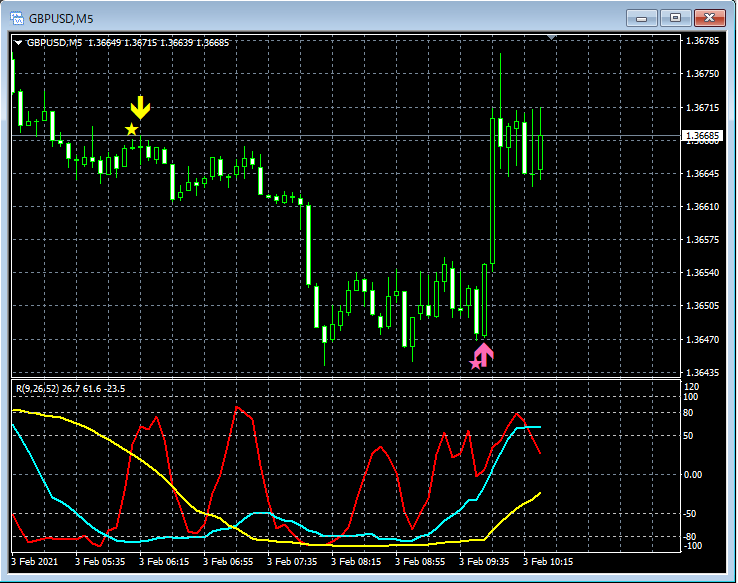Screen dimensions: 738x583
Task: Click price scale value 1.36785
Action: point(702,41)
